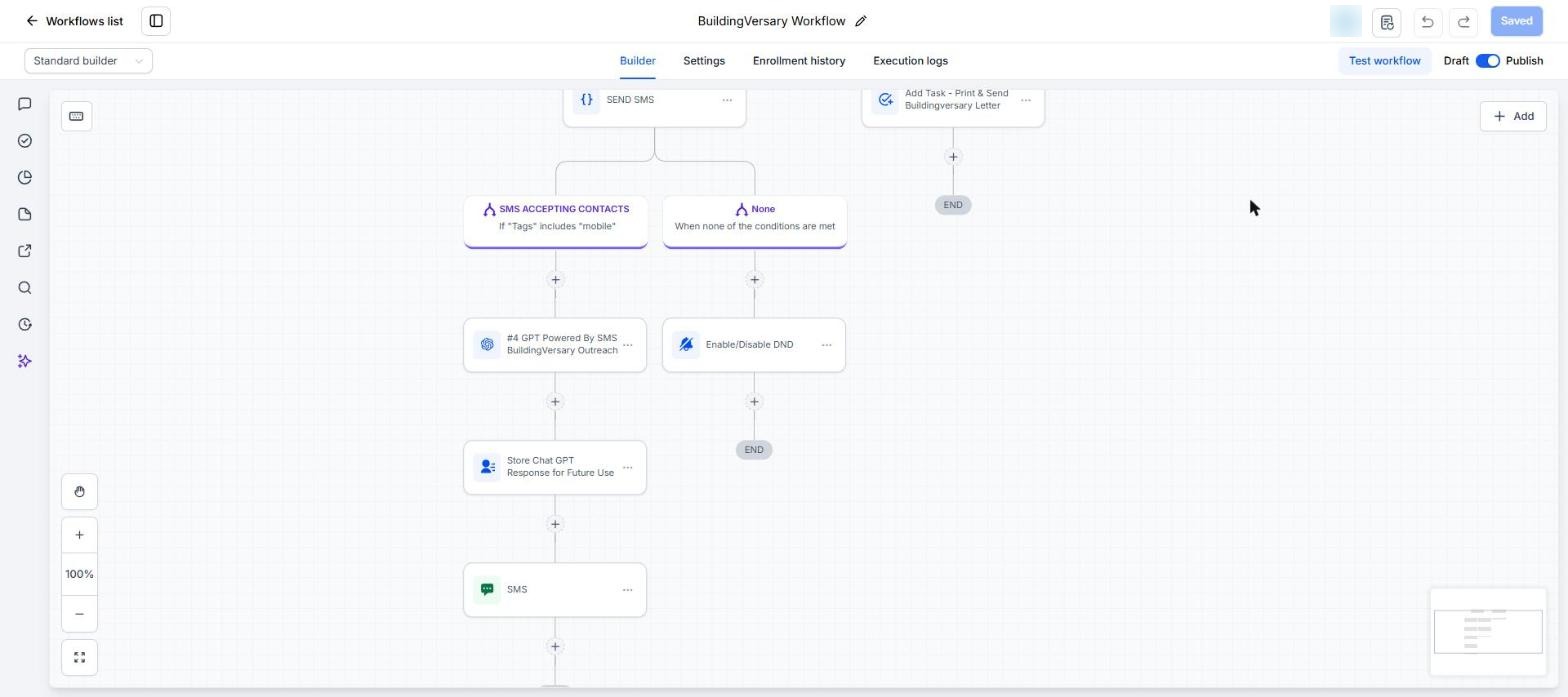Open options for Add Task Print & Send node
The image size is (1568, 697).
pos(1026,100)
